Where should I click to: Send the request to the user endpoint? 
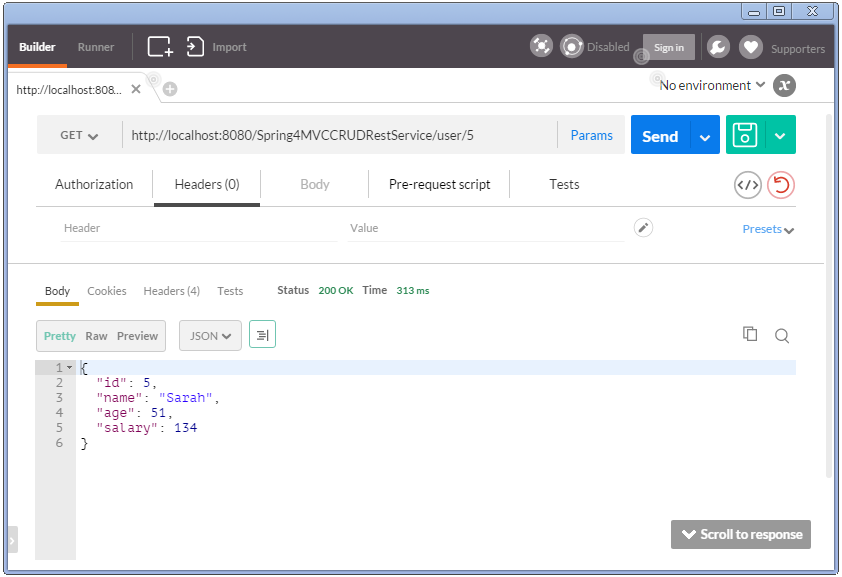coord(659,134)
